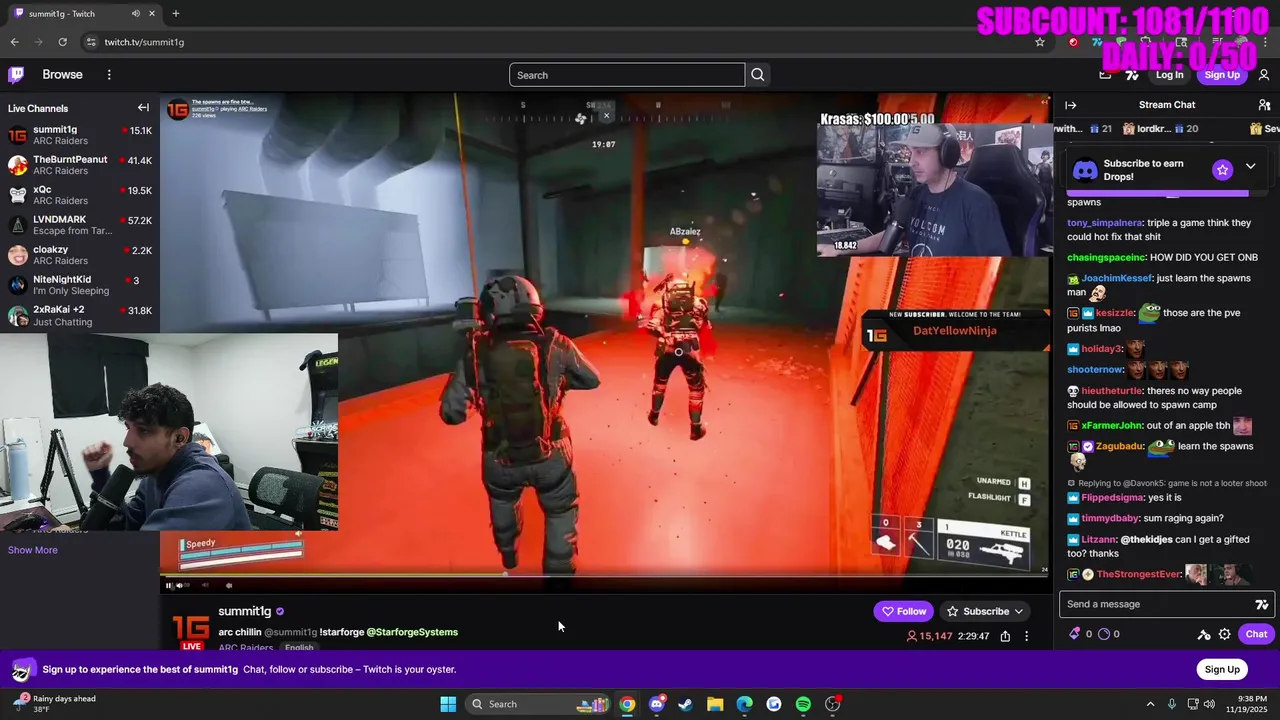The height and width of the screenshot is (720, 1280).
Task: Go back using browser back arrow
Action: click(14, 42)
